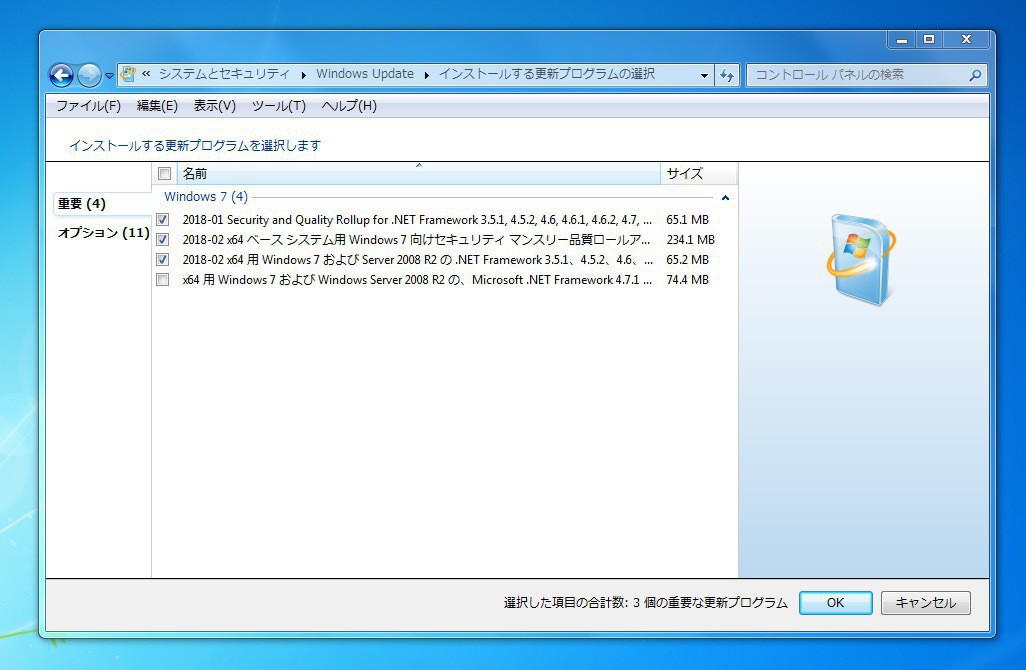The image size is (1026, 670).
Task: Confirm selection with the OK button
Action: pos(836,603)
